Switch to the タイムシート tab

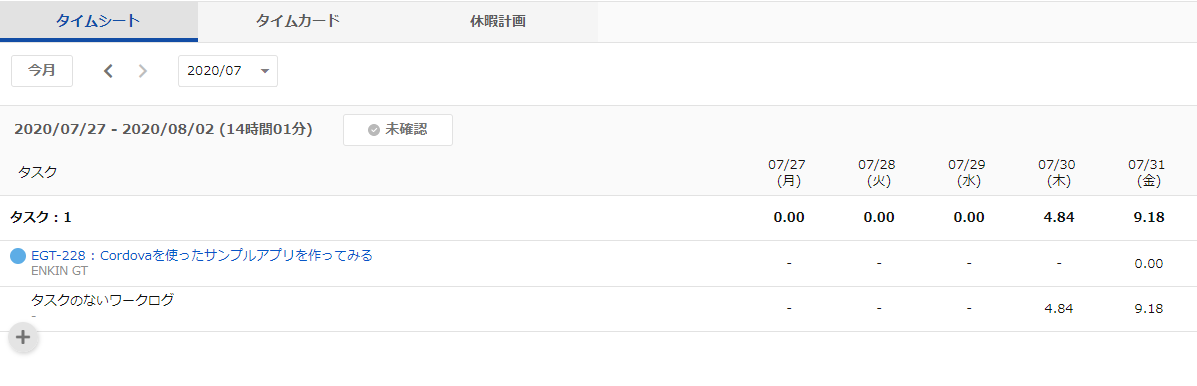pyautogui.click(x=98, y=21)
